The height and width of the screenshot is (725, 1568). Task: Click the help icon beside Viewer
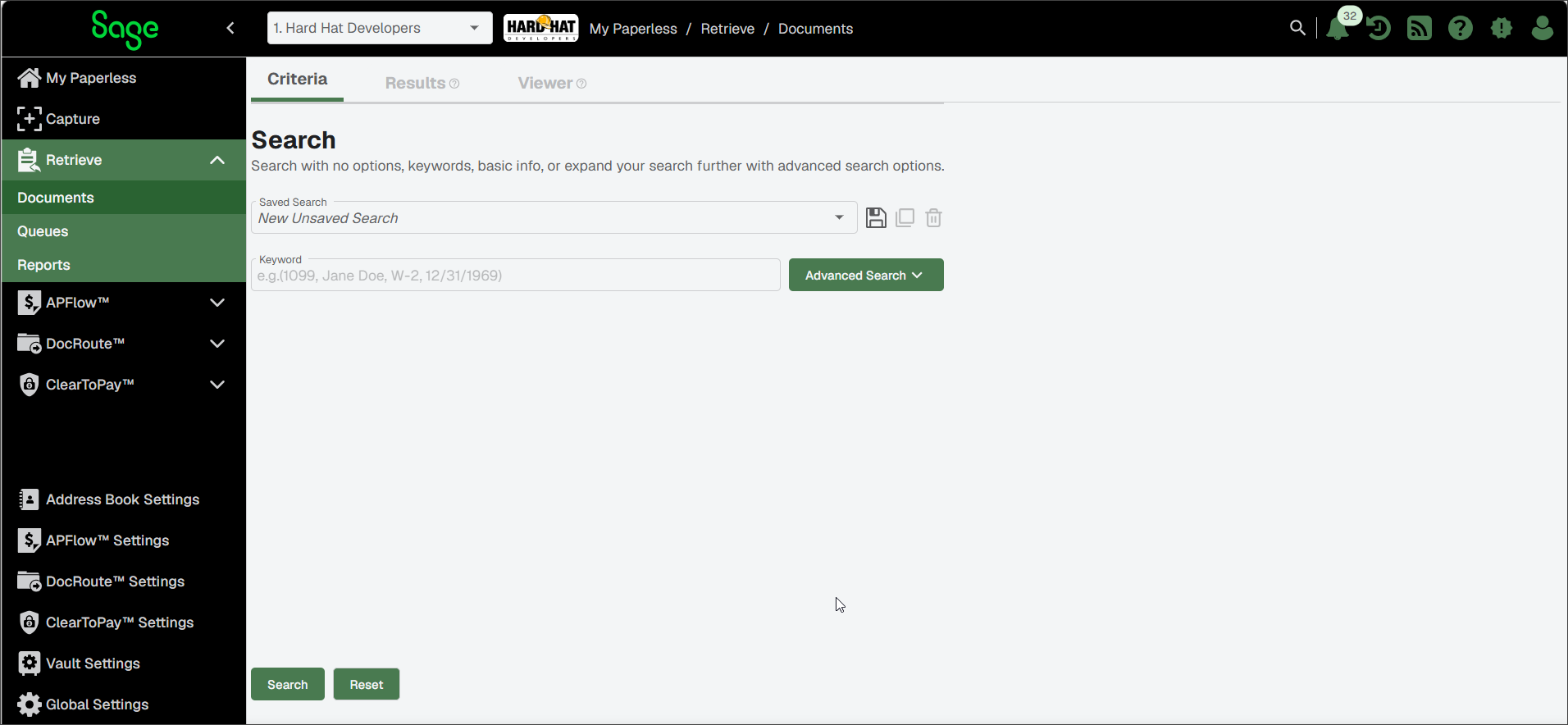click(x=581, y=84)
